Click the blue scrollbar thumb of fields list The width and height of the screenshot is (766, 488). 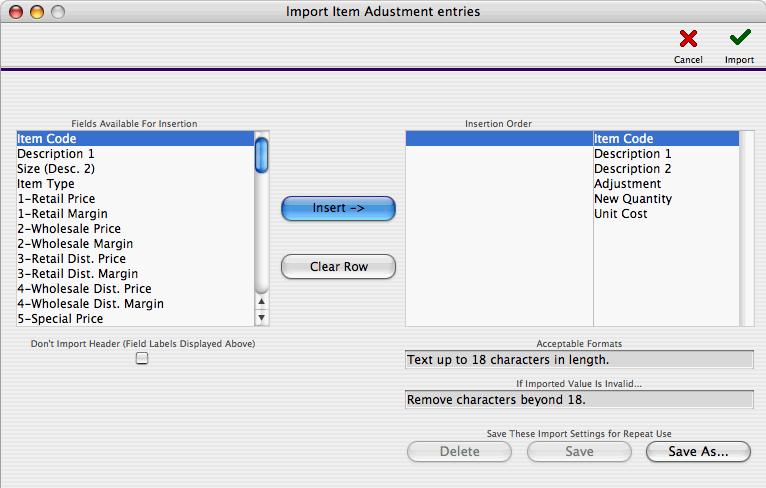coord(262,155)
